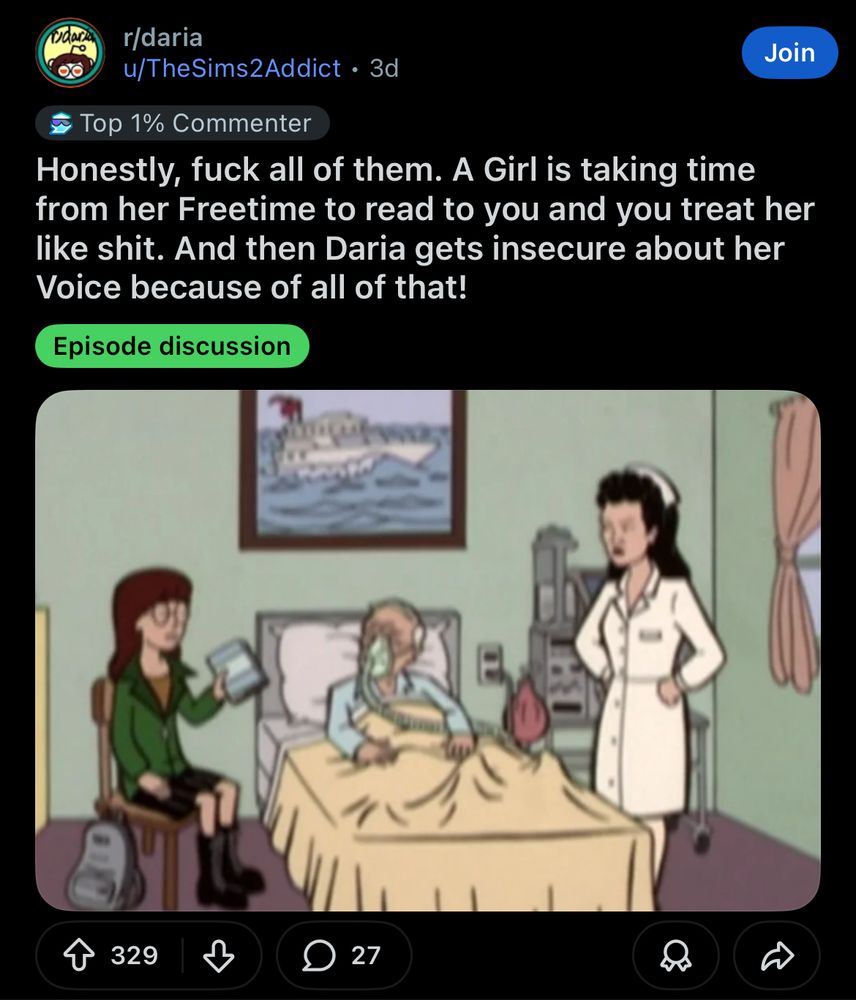This screenshot has height=1000, width=856.
Task: Open the r/daria community avatar
Action: (x=70, y=53)
